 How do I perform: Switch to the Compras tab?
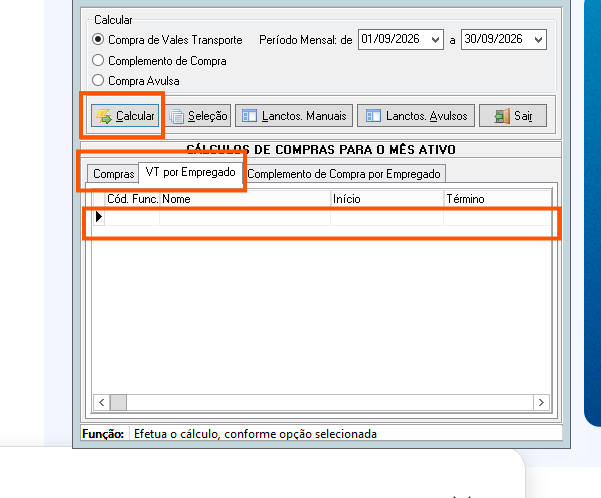tap(113, 174)
